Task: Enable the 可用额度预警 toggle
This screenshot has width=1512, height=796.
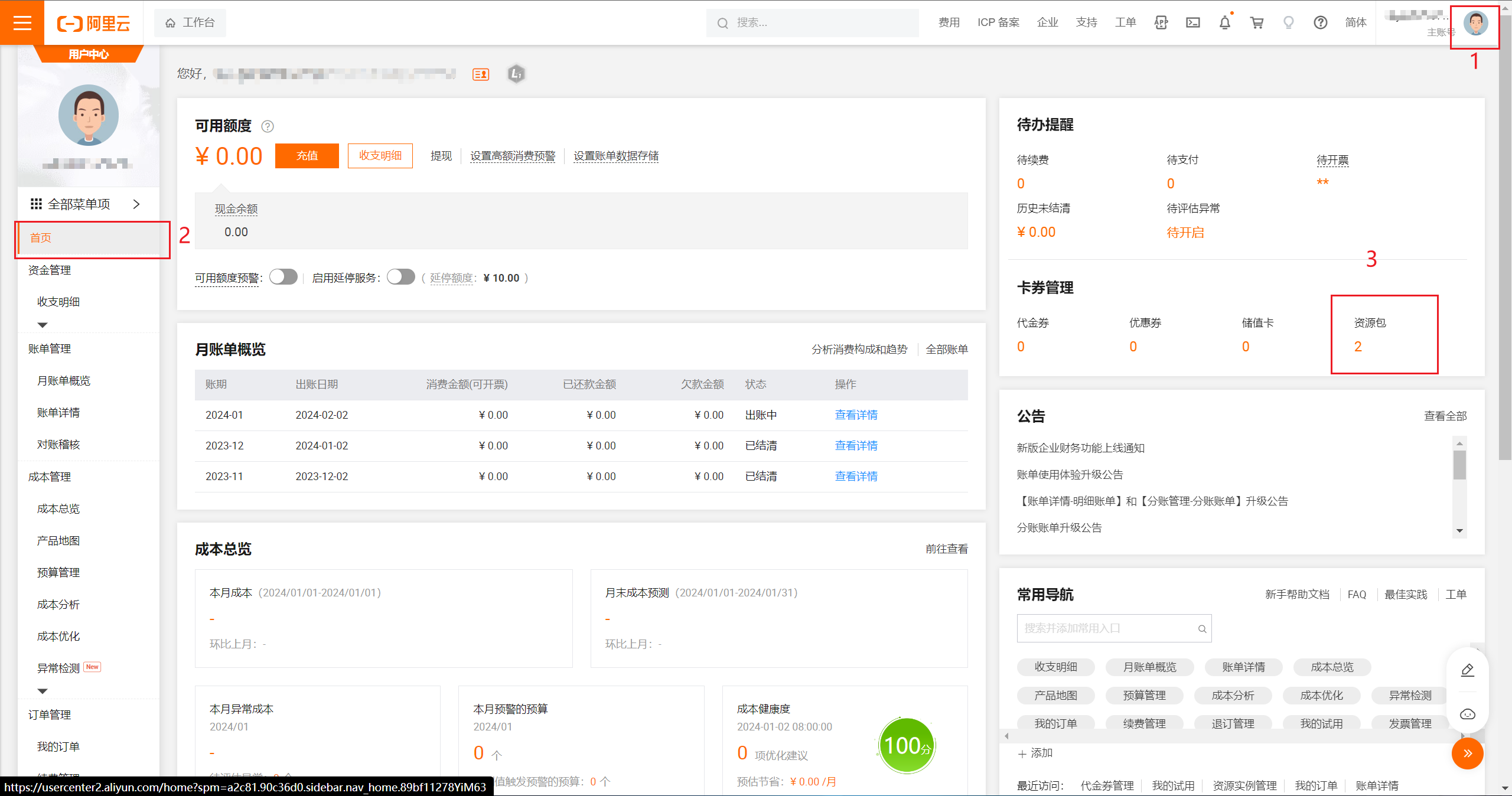Action: pyautogui.click(x=283, y=277)
